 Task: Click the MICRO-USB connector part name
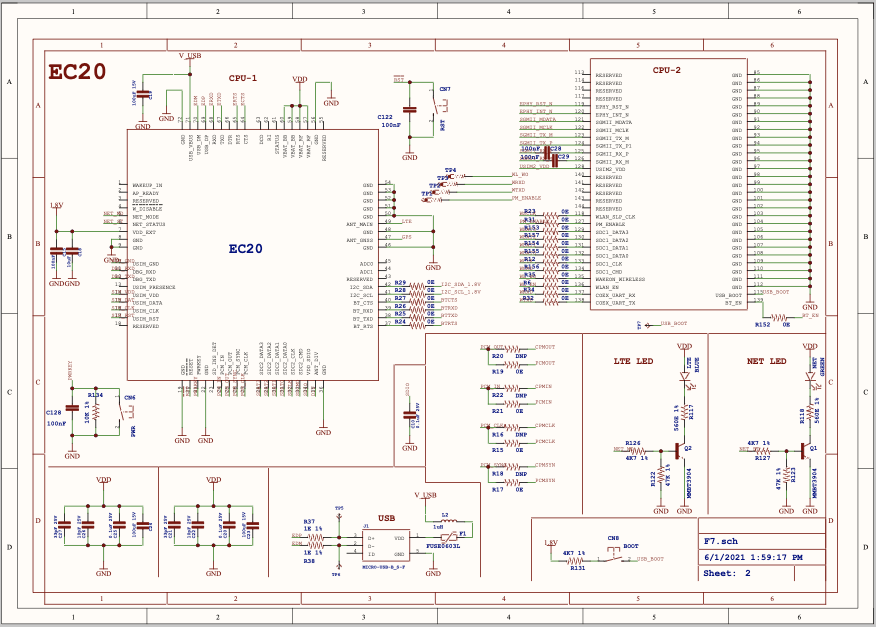coord(383,567)
